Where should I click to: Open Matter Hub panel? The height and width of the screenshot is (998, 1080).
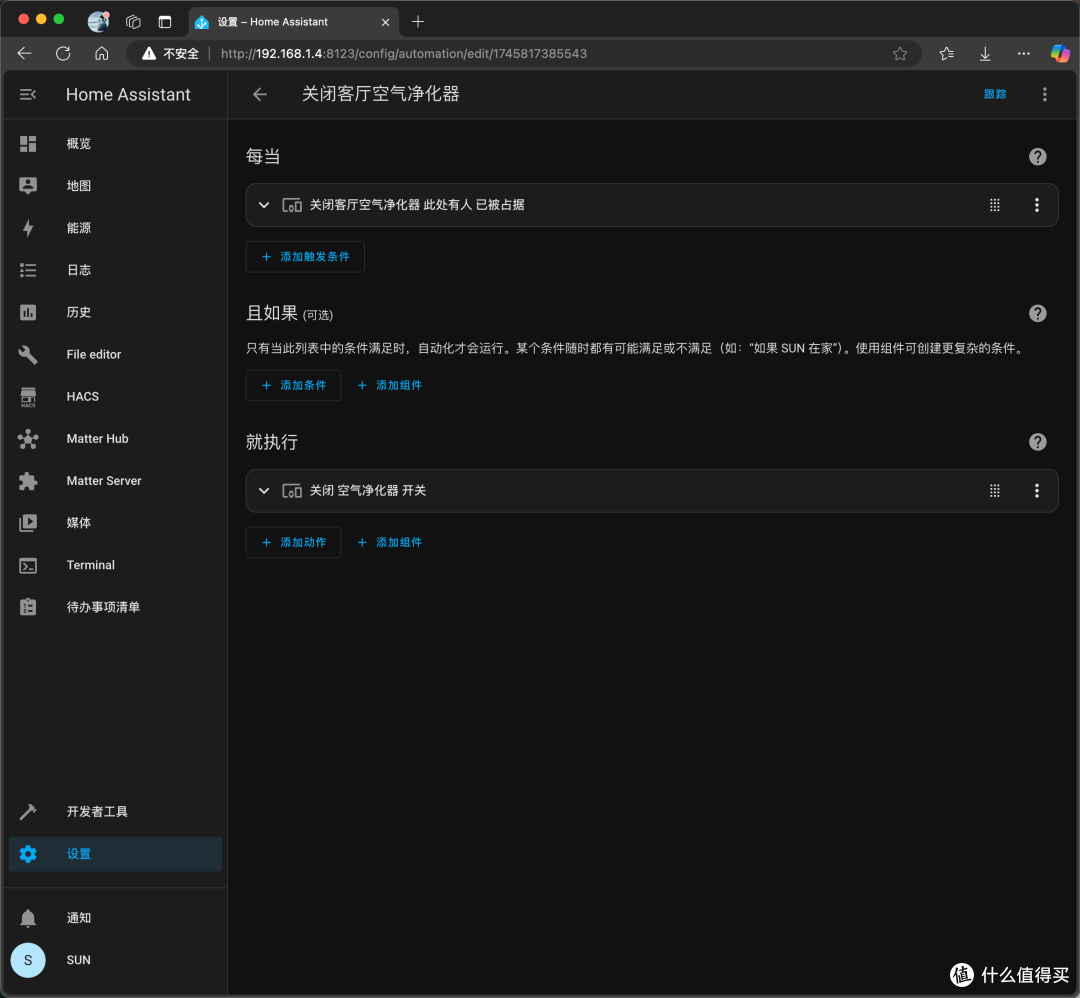pyautogui.click(x=115, y=439)
